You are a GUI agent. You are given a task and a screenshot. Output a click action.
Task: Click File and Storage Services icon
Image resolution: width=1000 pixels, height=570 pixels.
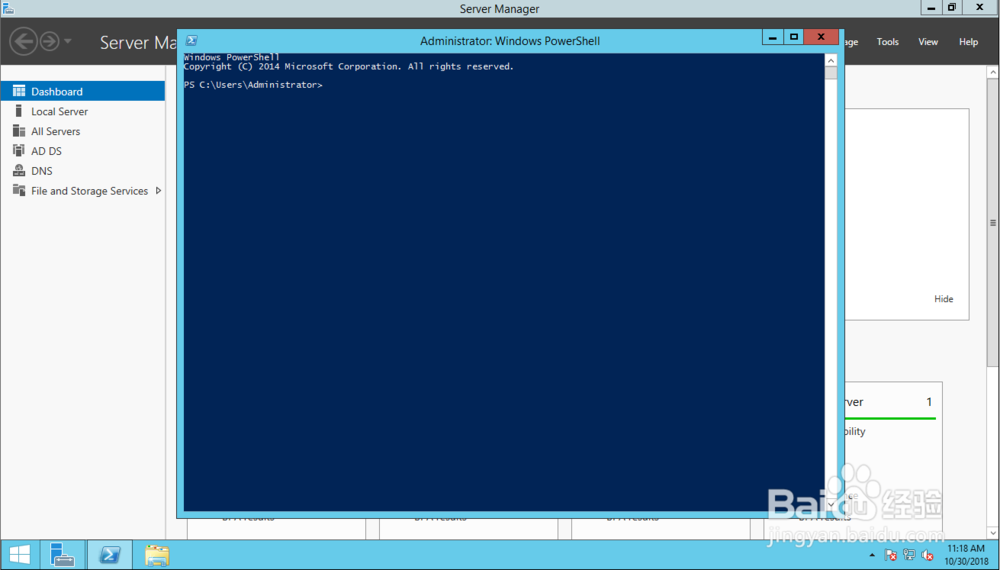[x=19, y=190]
